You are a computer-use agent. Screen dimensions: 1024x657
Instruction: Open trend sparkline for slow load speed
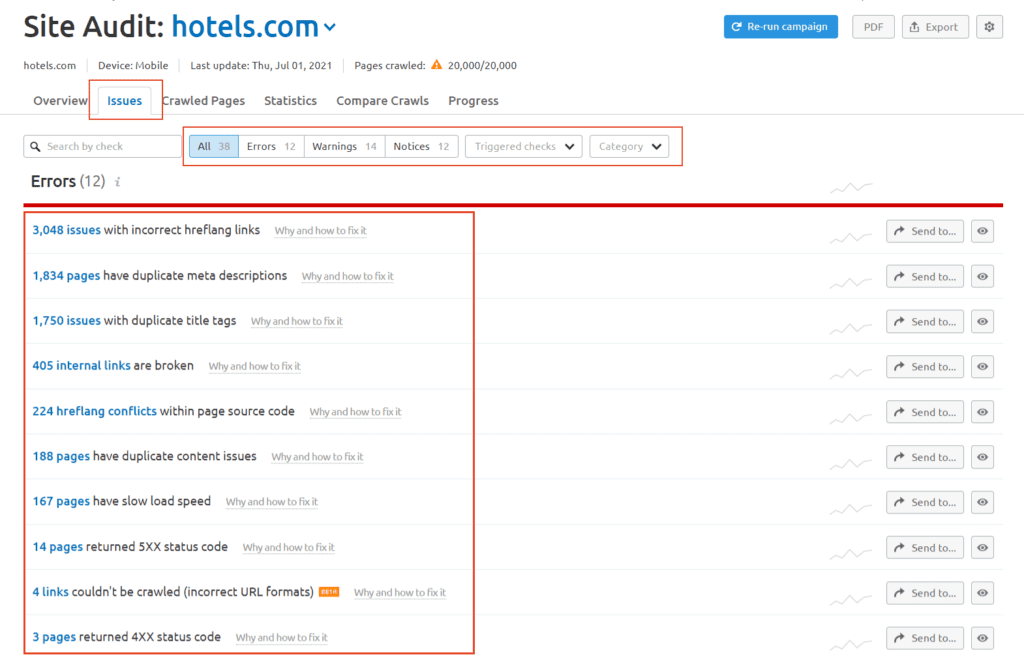[x=850, y=509]
